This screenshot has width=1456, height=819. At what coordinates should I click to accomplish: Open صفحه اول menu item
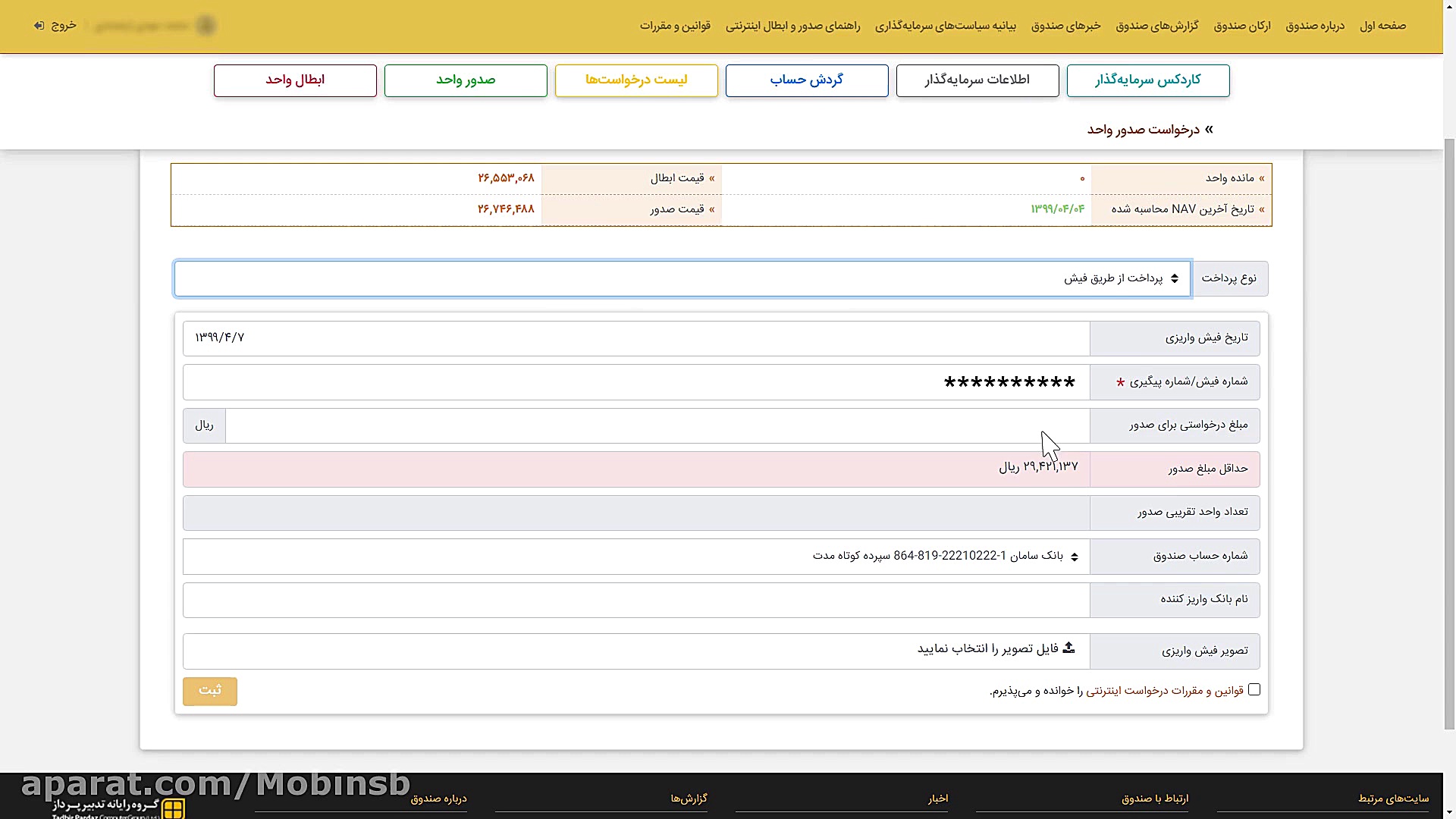tap(1382, 26)
